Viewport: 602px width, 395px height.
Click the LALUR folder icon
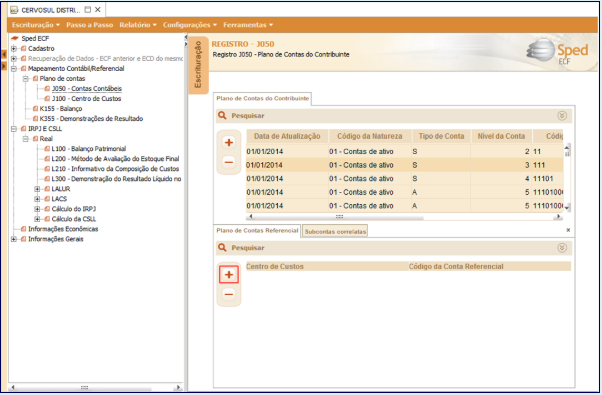[x=47, y=189]
